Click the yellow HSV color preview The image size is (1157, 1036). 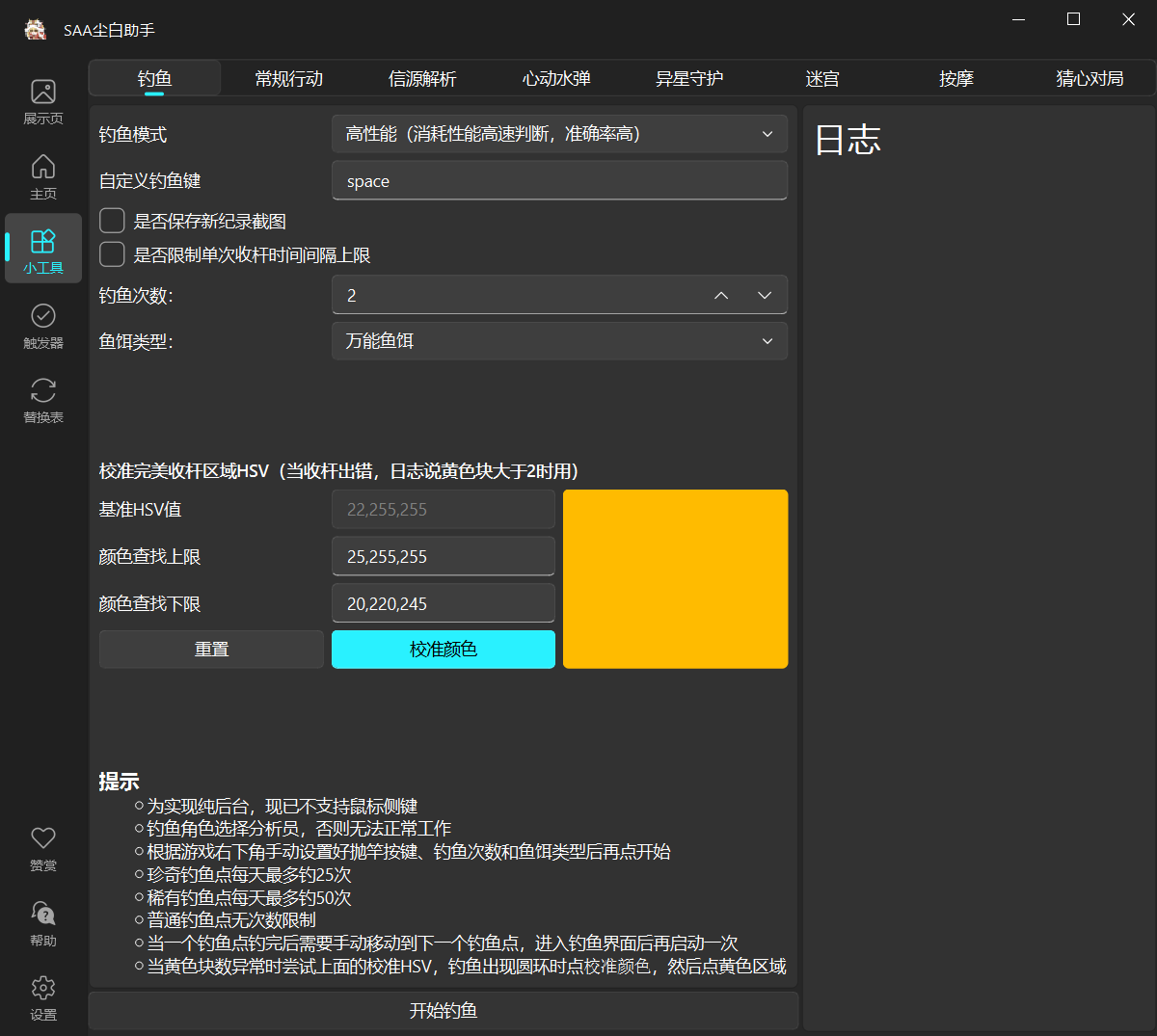pos(676,578)
